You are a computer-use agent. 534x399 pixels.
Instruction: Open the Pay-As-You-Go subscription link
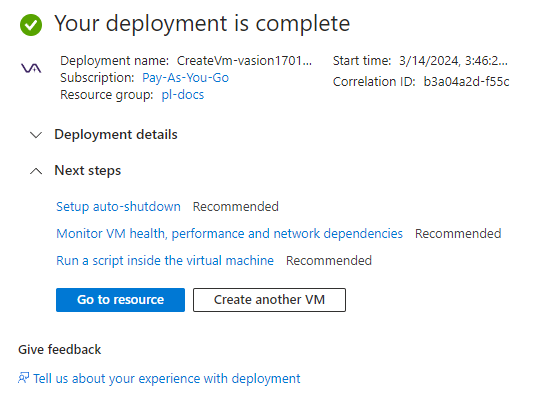click(185, 78)
